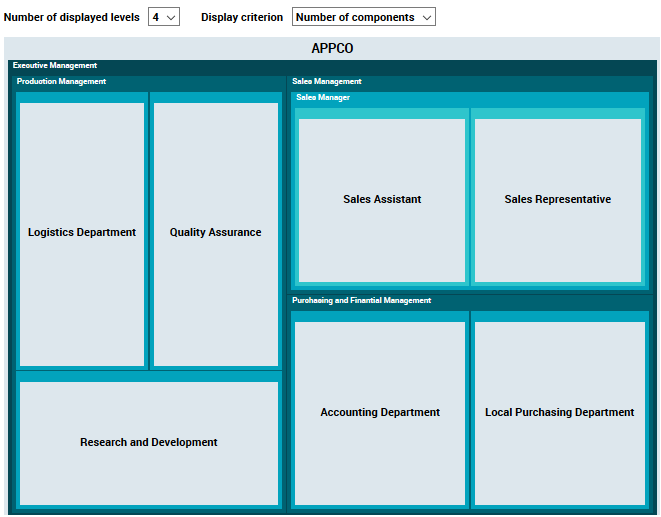Select the Local Purchasing Department tile
661x517 pixels.
[x=559, y=413]
